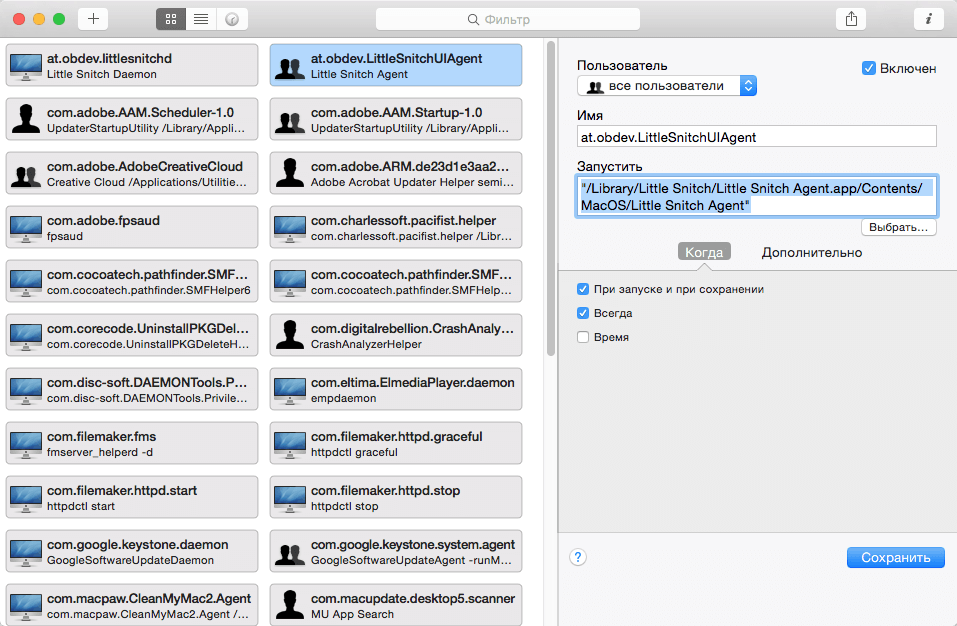The image size is (957, 626).
Task: Click the Запустить command text field
Action: tap(756, 196)
